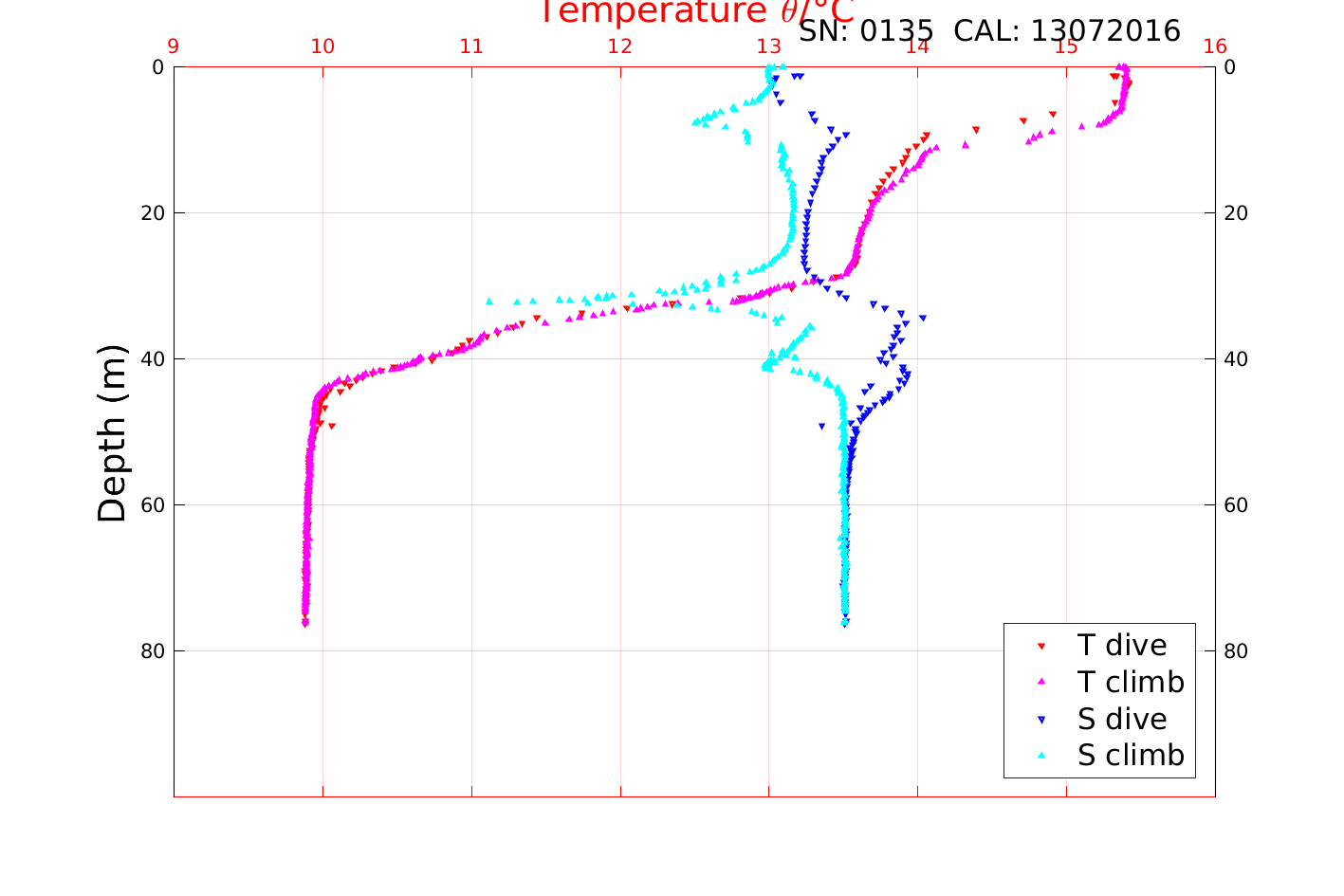
Task: Select the 'T dive' legend label
Action: [1122, 646]
